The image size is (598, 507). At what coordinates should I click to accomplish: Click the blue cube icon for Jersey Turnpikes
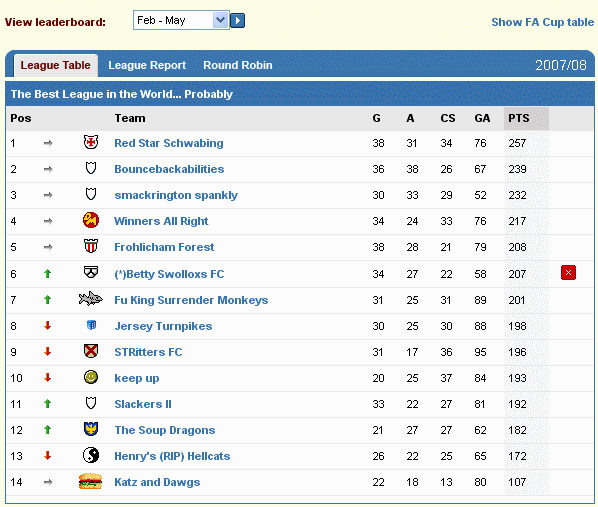tap(92, 325)
